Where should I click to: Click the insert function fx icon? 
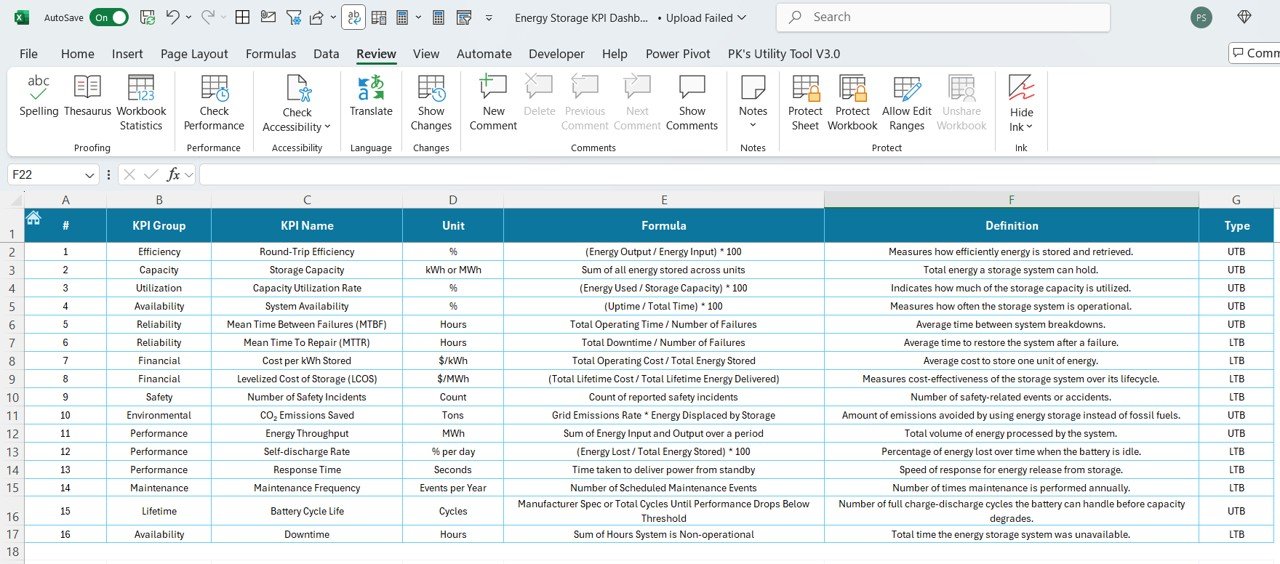(x=173, y=174)
